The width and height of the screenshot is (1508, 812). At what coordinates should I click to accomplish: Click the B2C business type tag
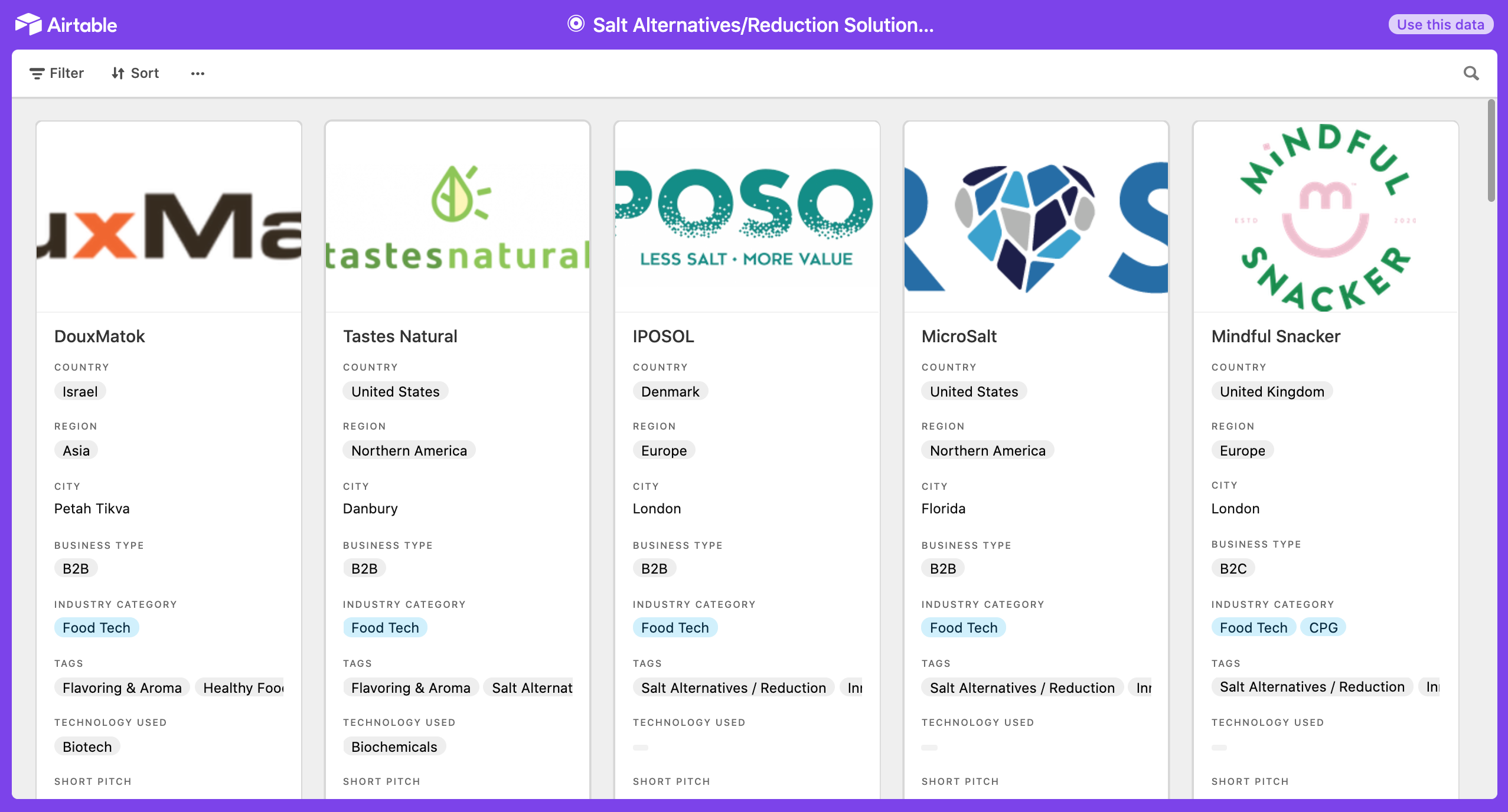[x=1233, y=568]
